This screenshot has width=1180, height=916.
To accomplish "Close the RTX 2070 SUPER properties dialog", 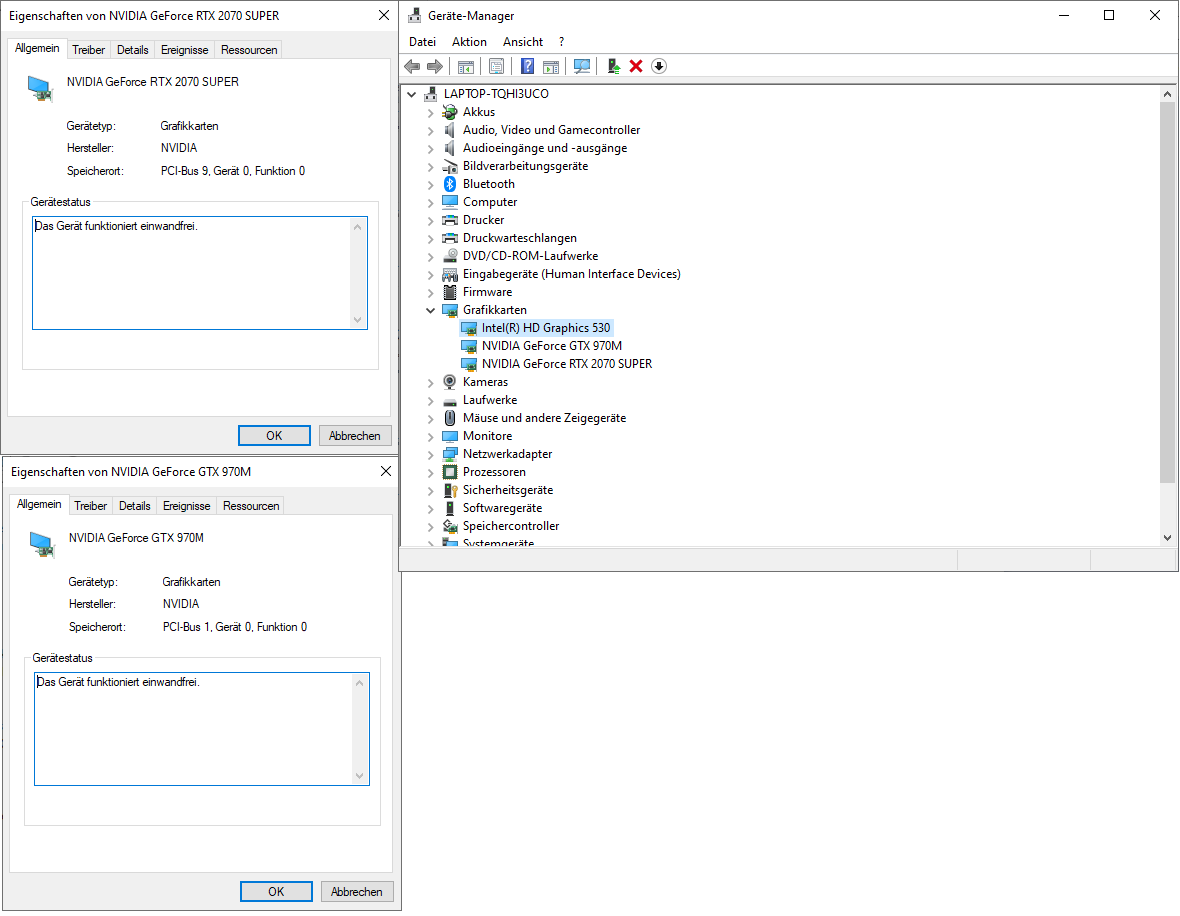I will coord(384,15).
